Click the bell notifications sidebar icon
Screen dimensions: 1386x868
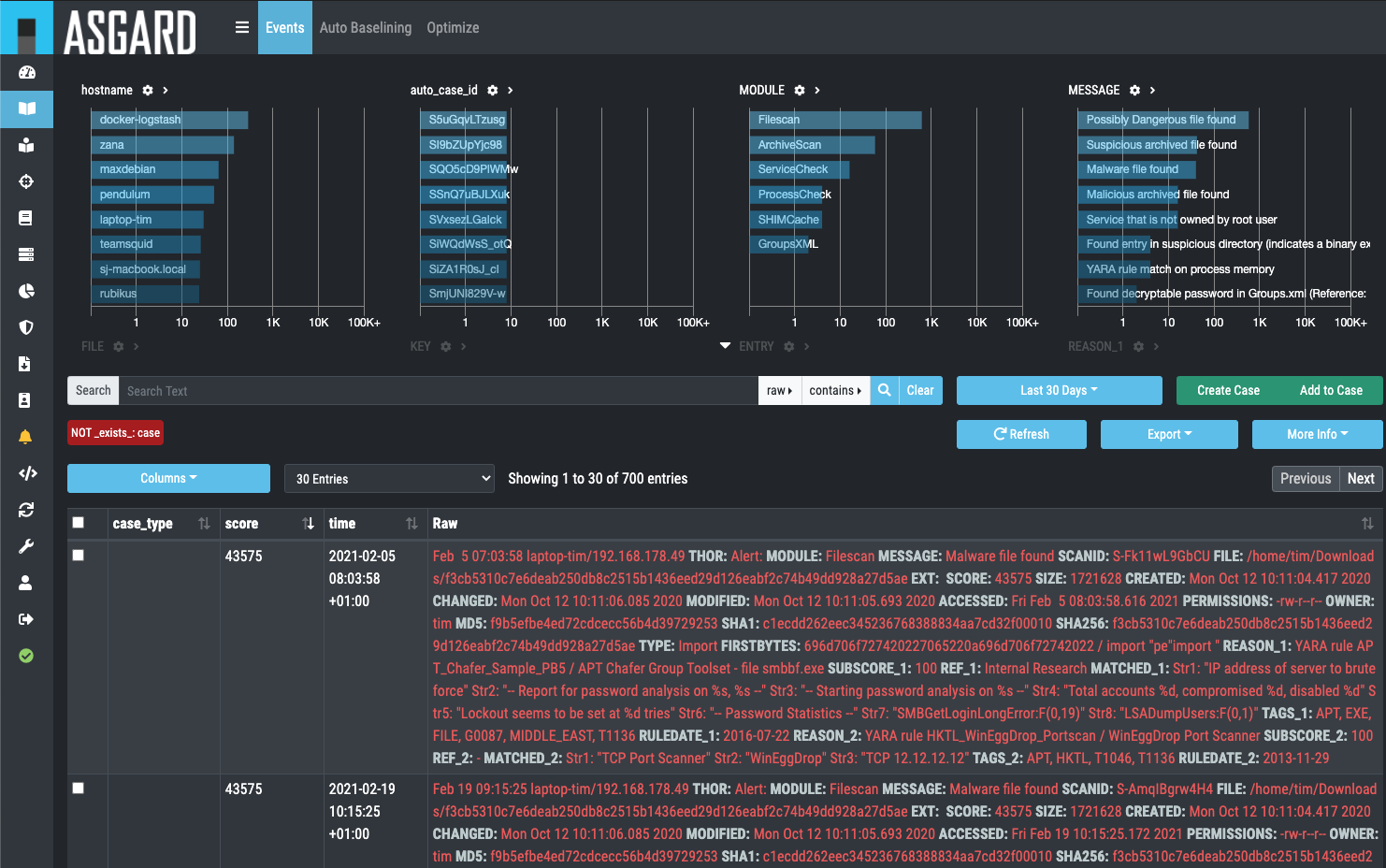[26, 437]
